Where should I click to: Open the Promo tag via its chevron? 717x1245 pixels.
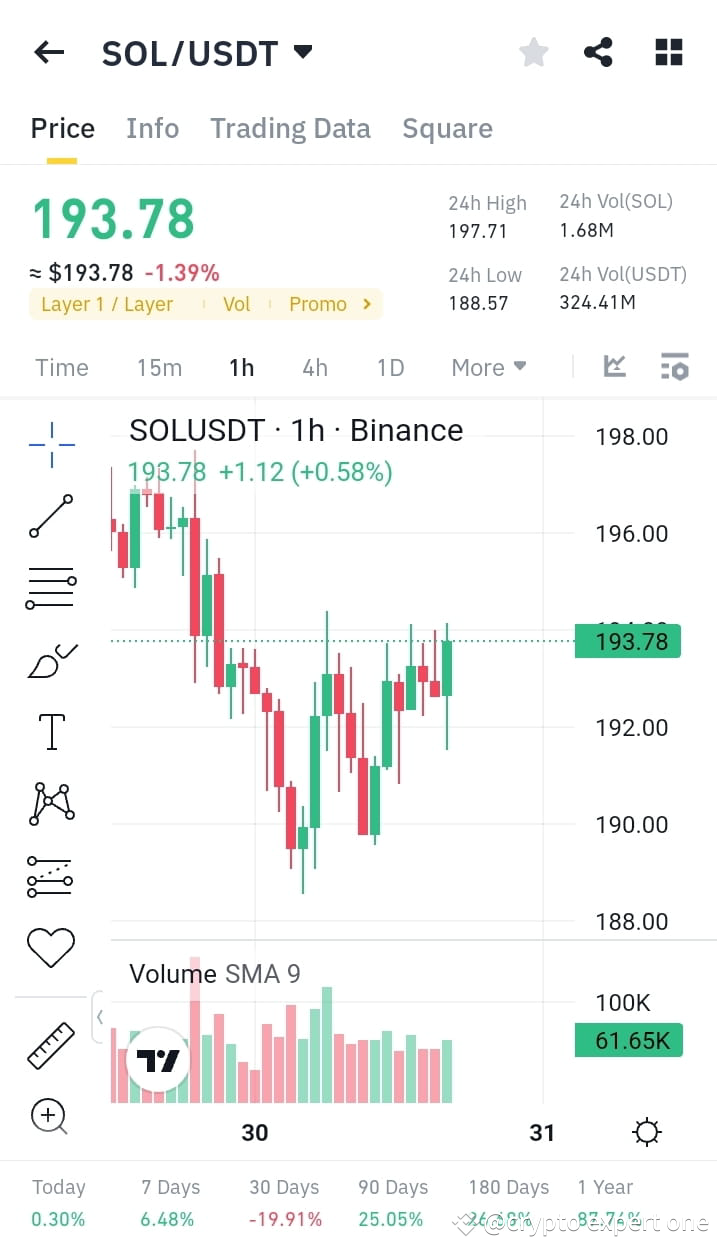367,304
